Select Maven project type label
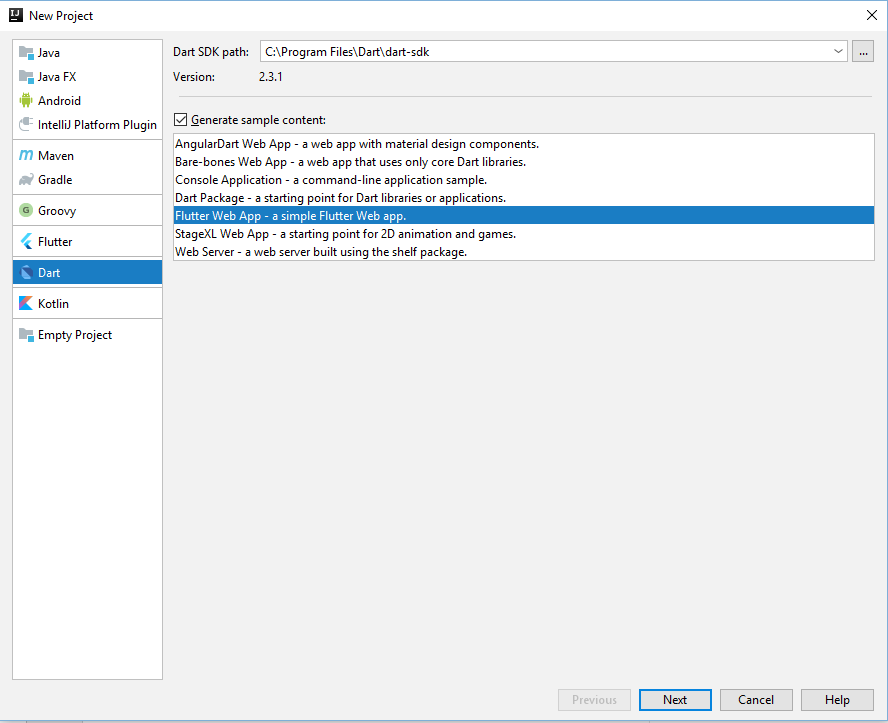The height and width of the screenshot is (723, 888). 56,156
